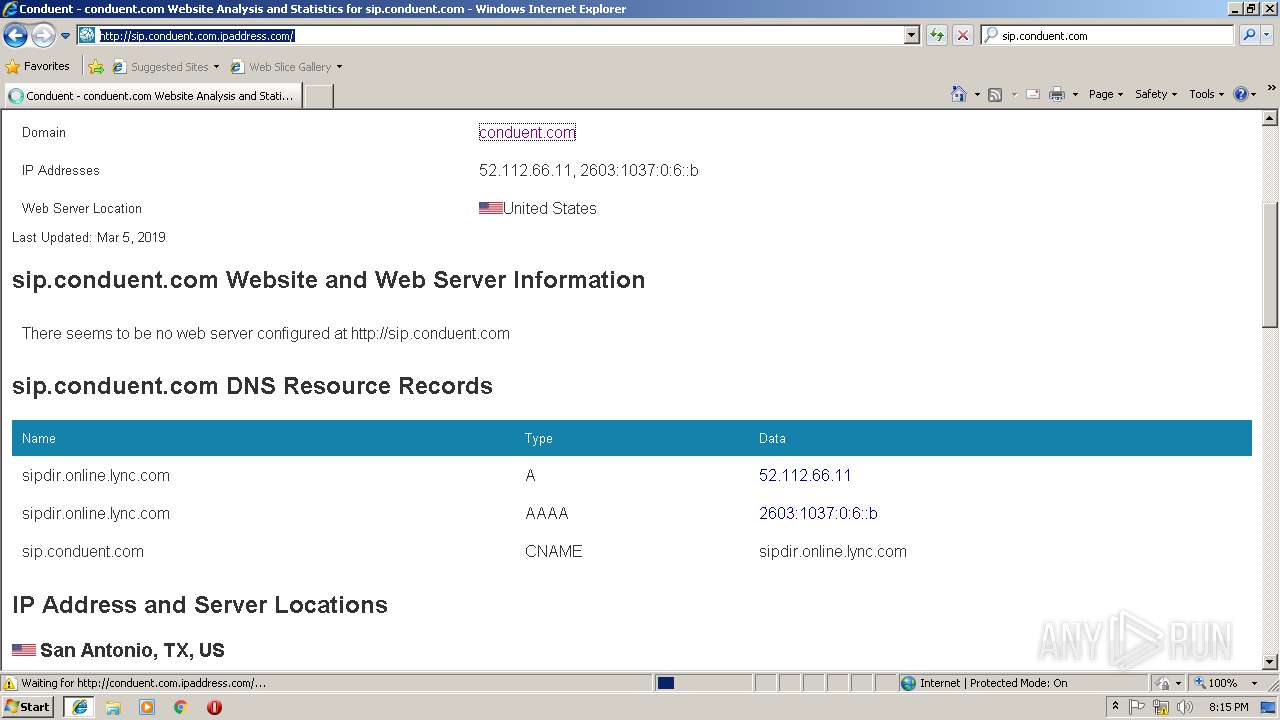Viewport: 1280px width, 720px height.
Task: Click the IP Addresses value text
Action: pyautogui.click(x=589, y=170)
